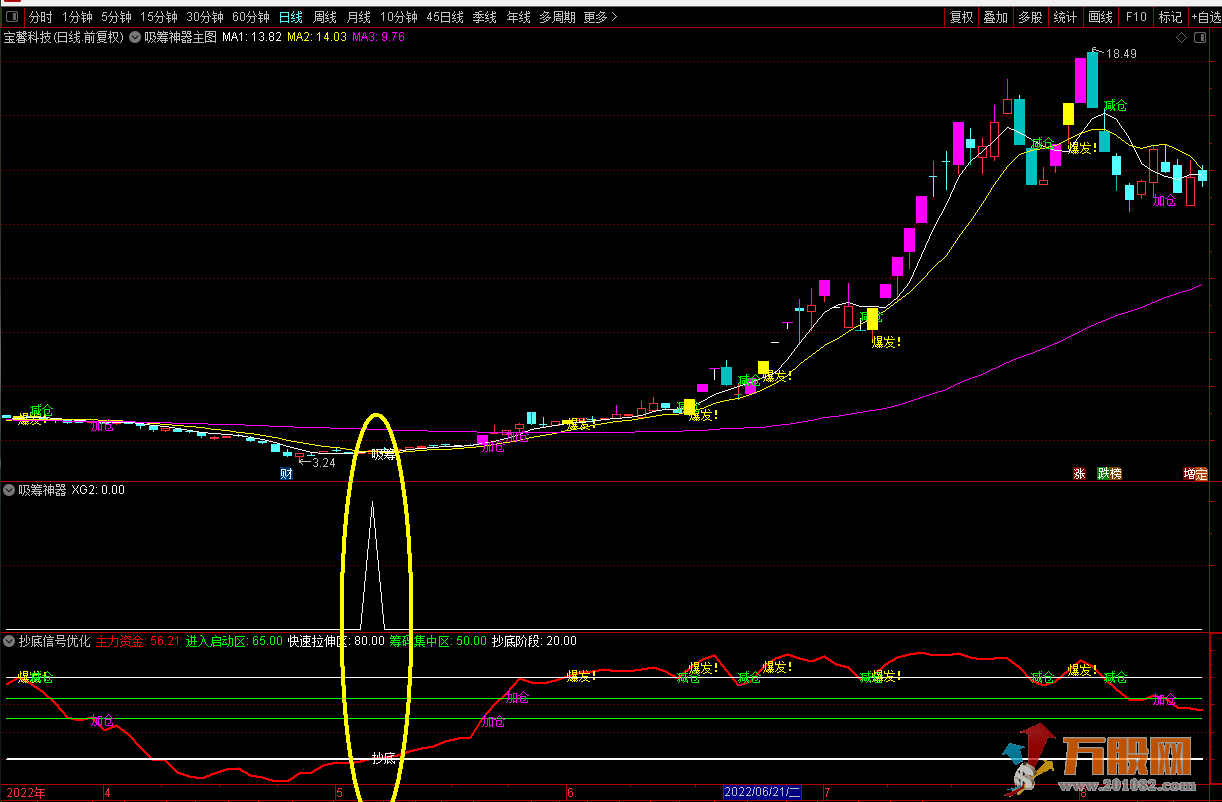Select the 30分钟 period tab

tap(205, 17)
